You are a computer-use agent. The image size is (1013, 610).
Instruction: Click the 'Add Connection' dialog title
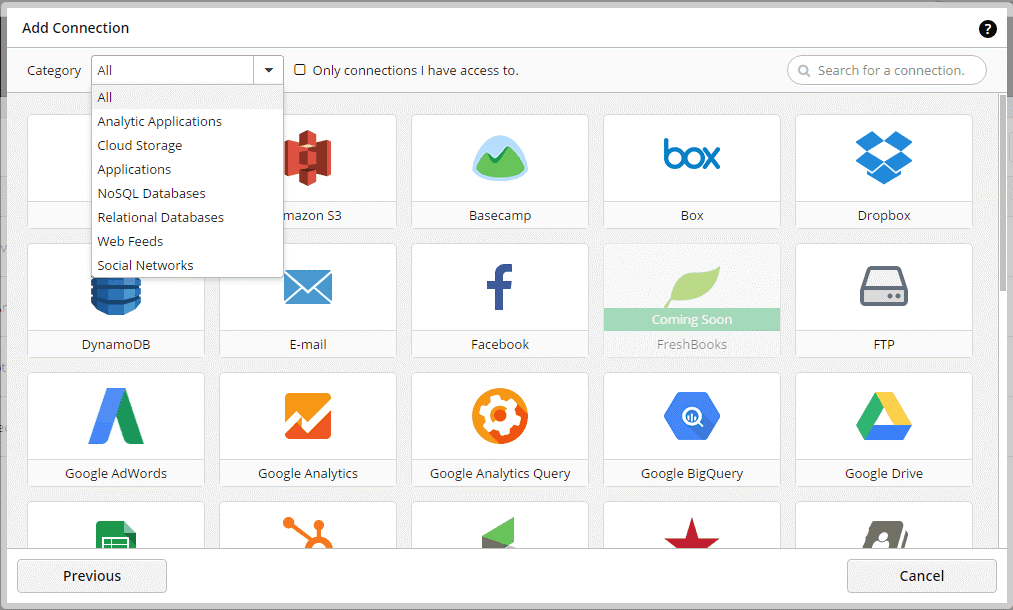click(76, 28)
